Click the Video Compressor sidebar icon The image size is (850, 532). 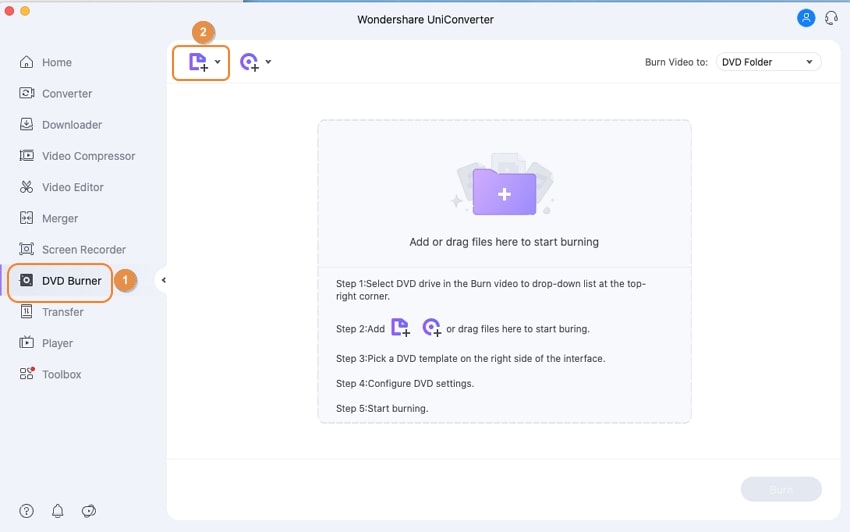(x=26, y=156)
